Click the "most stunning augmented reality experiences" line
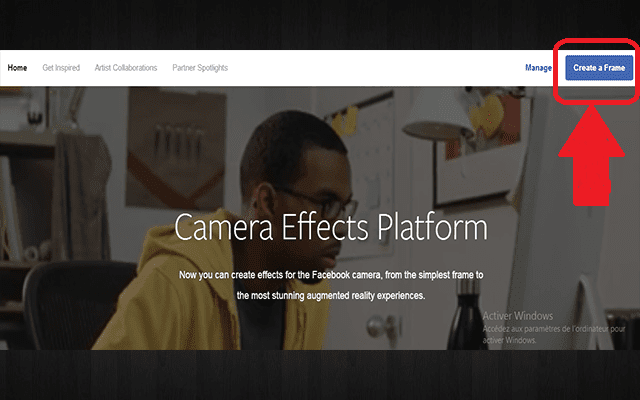This screenshot has height=400, width=640. [x=331, y=296]
